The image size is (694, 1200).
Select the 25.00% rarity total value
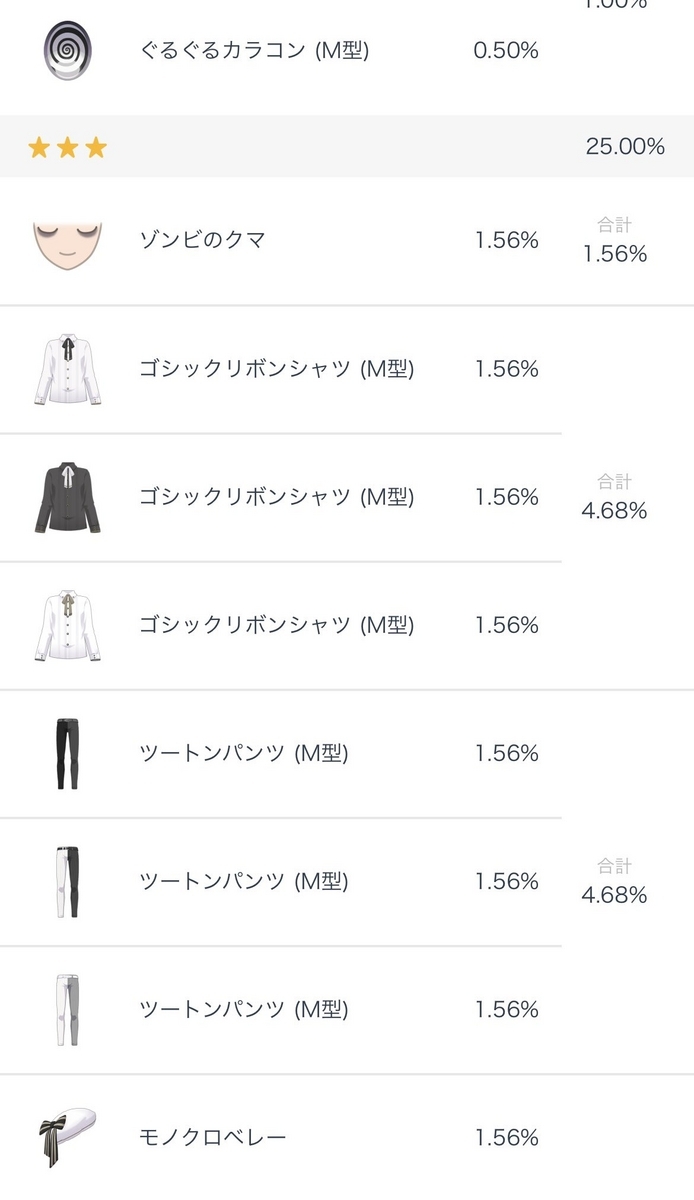[x=625, y=146]
